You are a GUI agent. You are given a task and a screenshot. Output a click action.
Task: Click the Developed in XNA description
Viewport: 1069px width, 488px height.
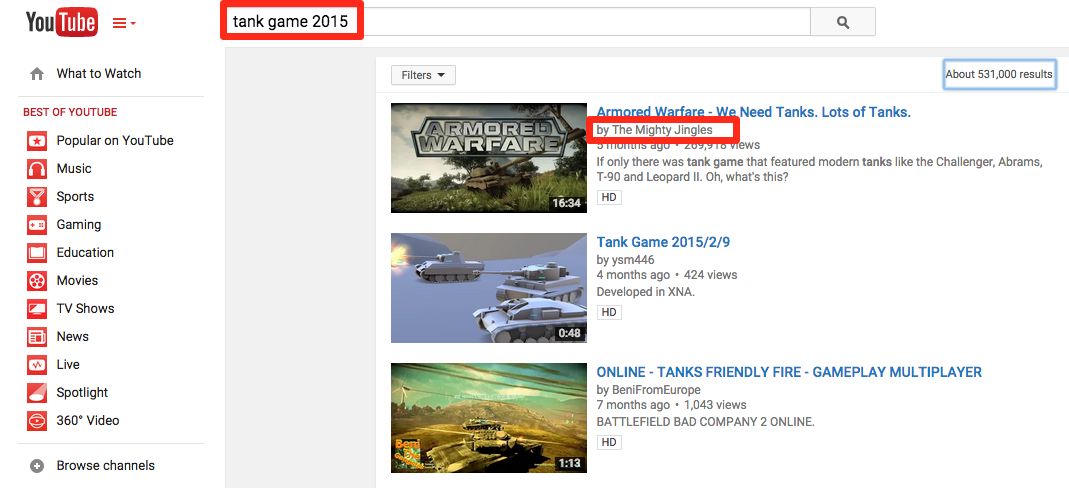646,292
